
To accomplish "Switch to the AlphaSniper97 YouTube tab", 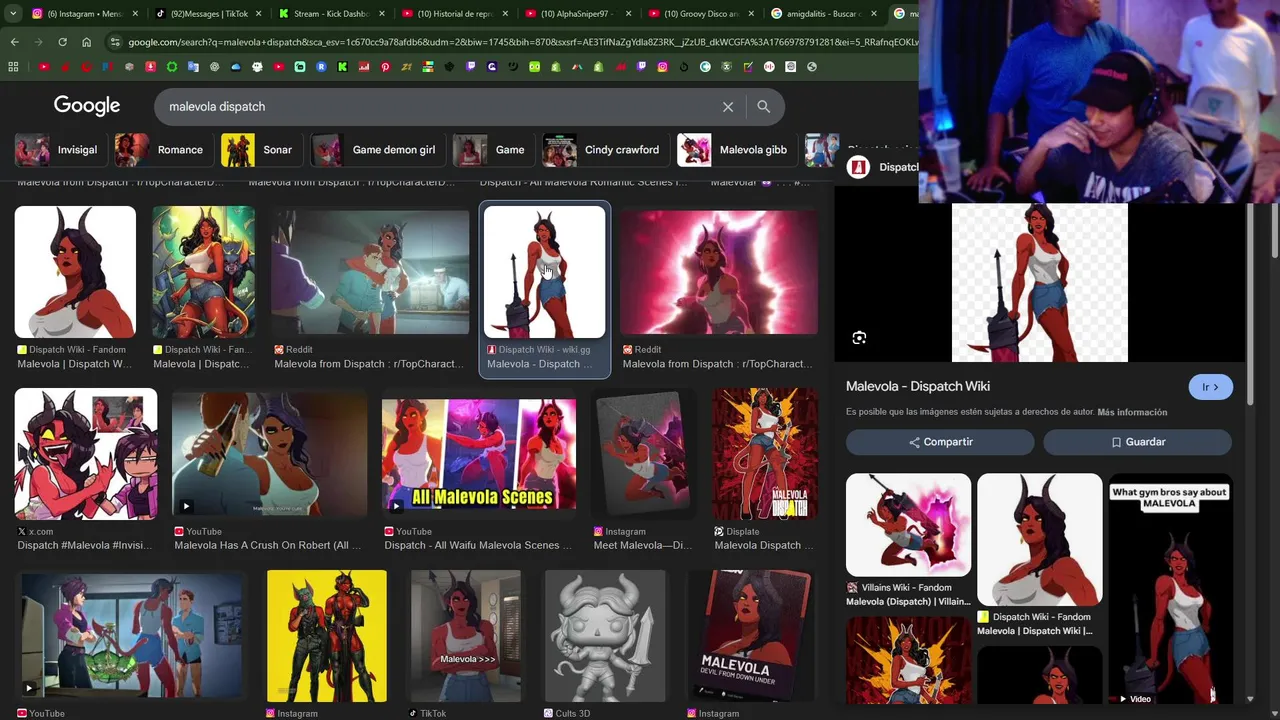I will [576, 14].
